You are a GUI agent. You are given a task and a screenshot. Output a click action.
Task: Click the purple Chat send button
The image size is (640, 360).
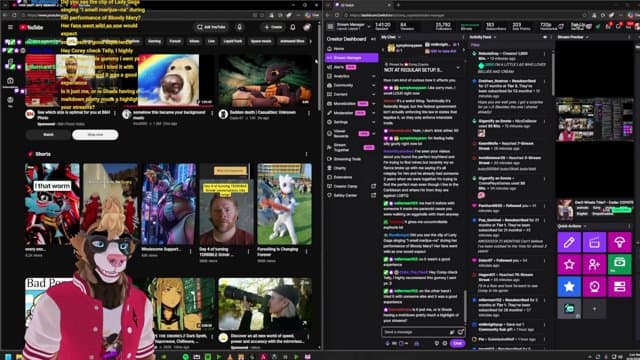coord(458,343)
